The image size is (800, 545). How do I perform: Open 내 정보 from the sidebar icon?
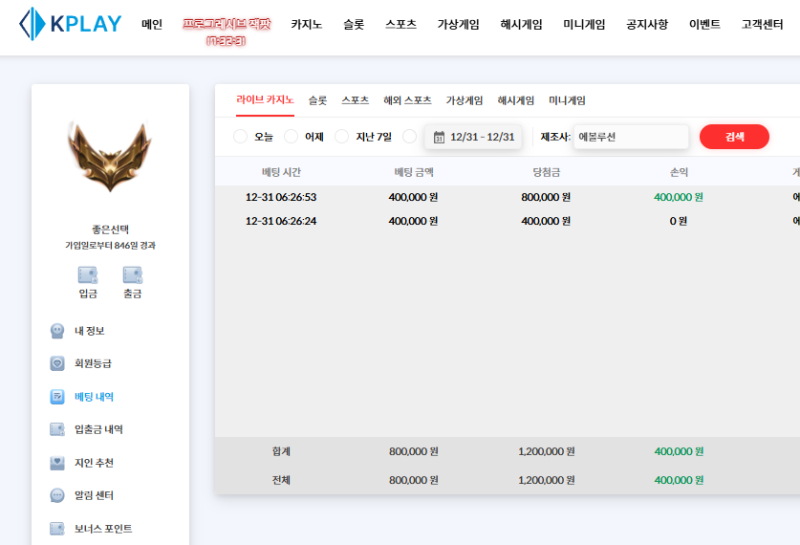pyautogui.click(x=58, y=331)
